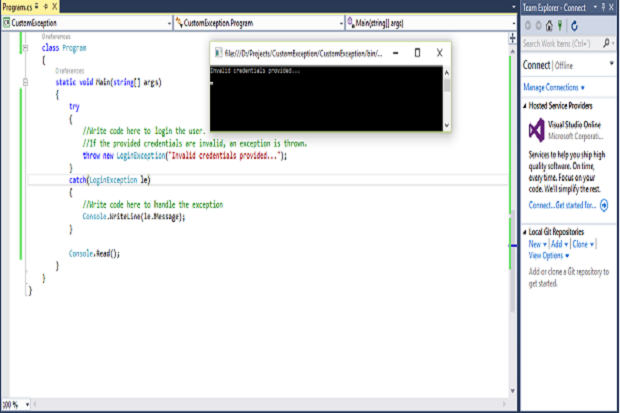The width and height of the screenshot is (620, 413).
Task: Open the CustomException.Program class dropdown
Action: coord(341,23)
